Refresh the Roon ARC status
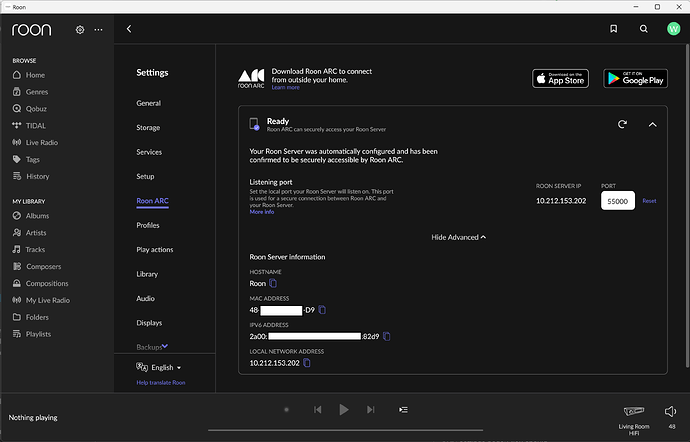 click(622, 124)
